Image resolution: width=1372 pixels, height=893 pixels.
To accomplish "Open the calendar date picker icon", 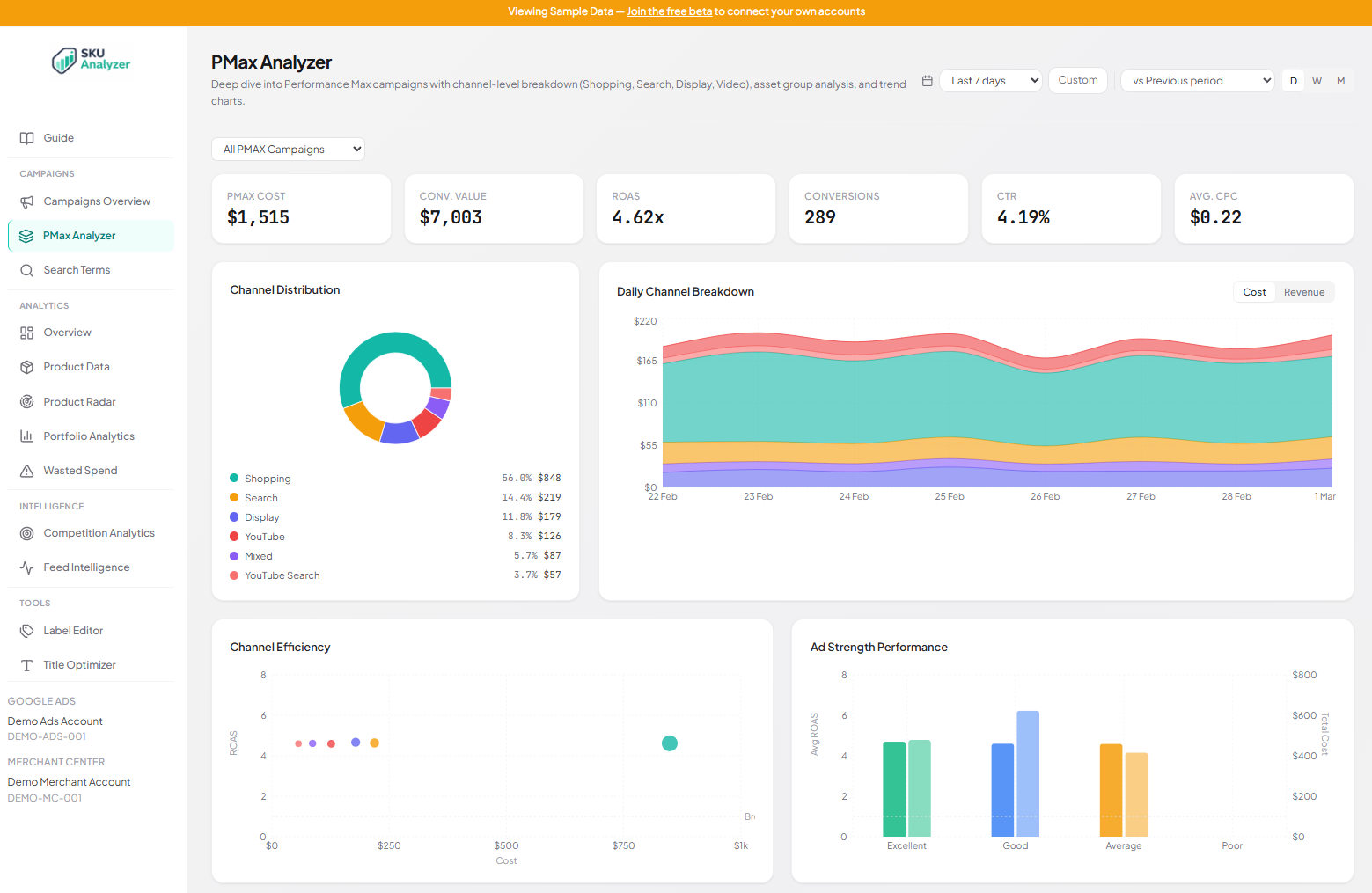I will coord(927,80).
